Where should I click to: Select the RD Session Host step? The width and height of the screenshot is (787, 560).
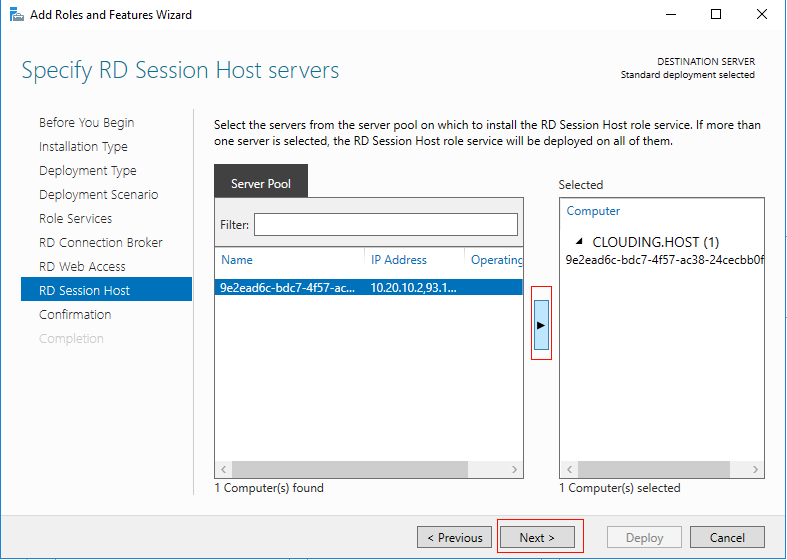(106, 289)
